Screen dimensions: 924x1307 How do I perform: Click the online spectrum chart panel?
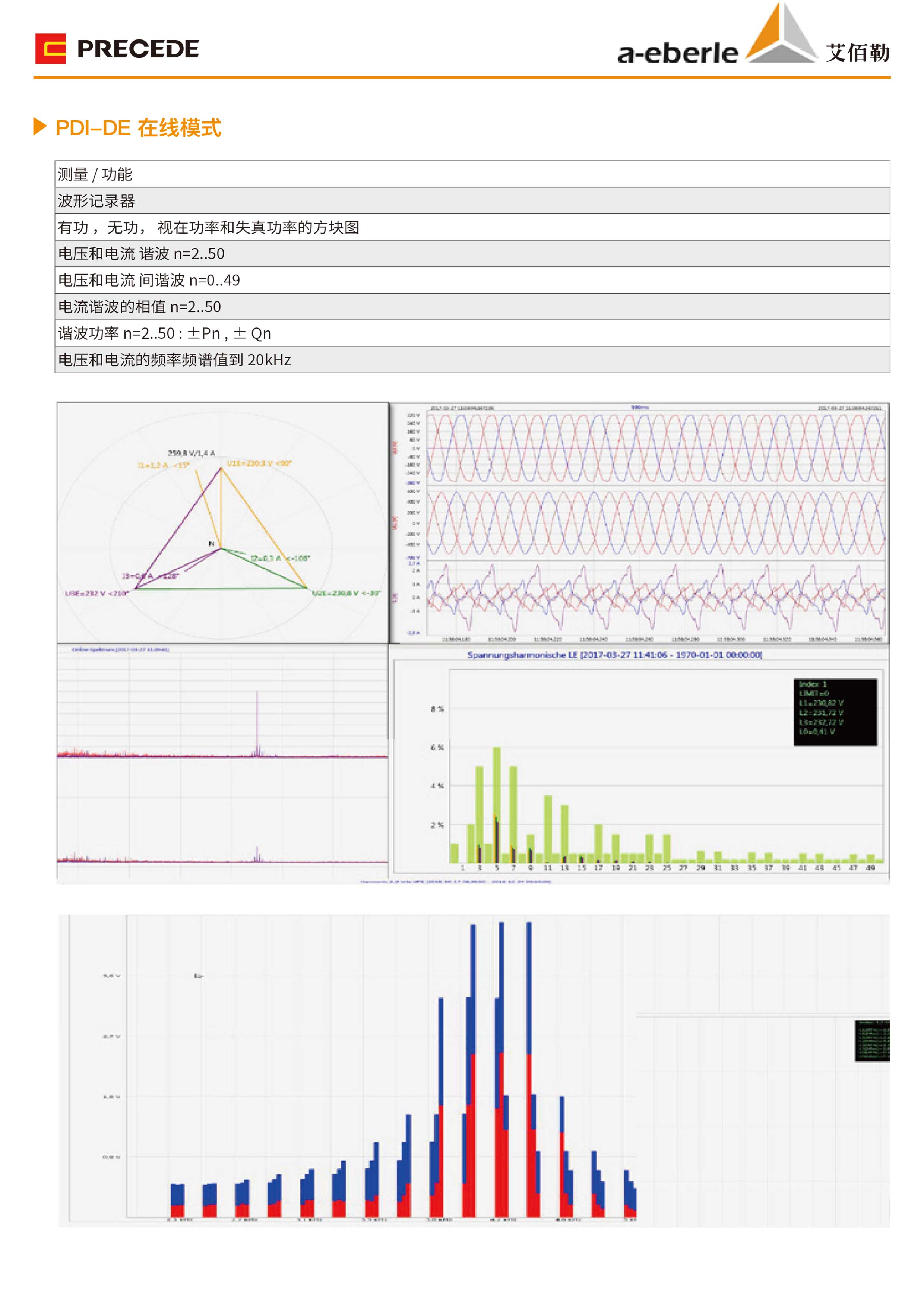coord(222,762)
